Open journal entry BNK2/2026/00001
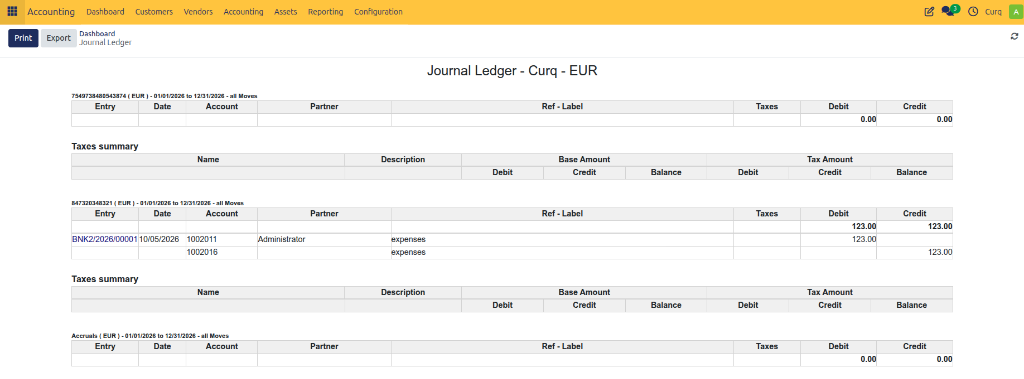1024x379 pixels. click(x=104, y=240)
